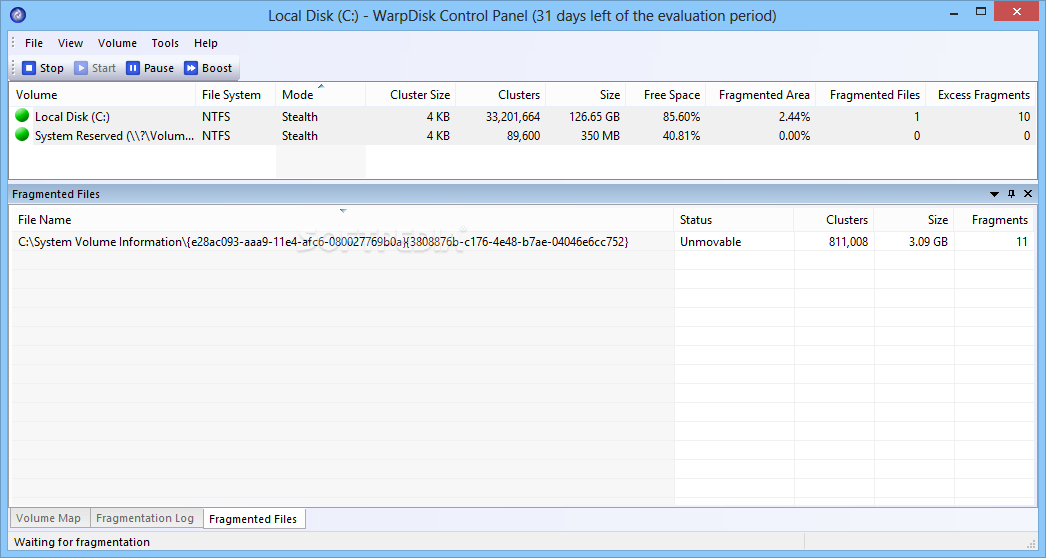
Task: Minimize the WarpDisk window
Action: [955, 12]
